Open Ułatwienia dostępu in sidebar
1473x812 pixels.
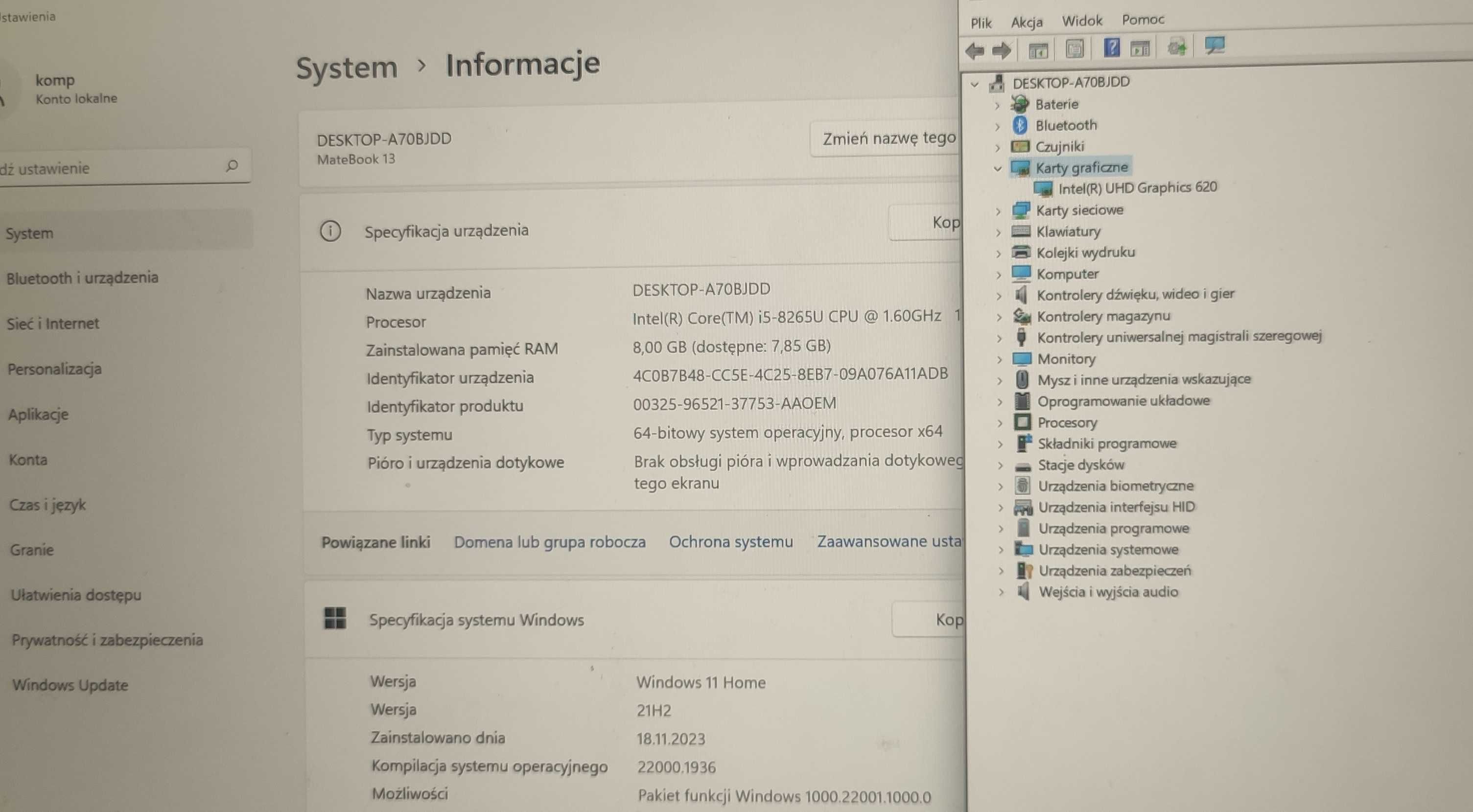click(76, 594)
